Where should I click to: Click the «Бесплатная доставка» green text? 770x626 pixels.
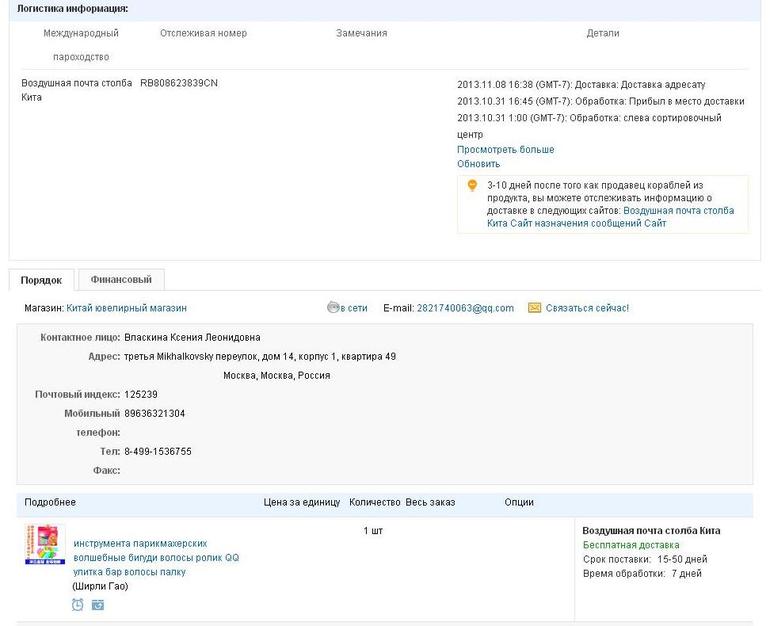point(630,545)
